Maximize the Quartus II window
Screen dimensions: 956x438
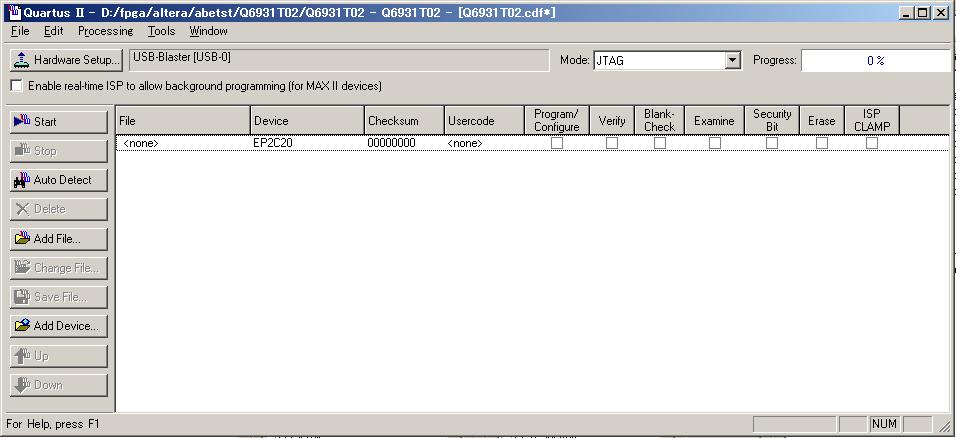(924, 12)
